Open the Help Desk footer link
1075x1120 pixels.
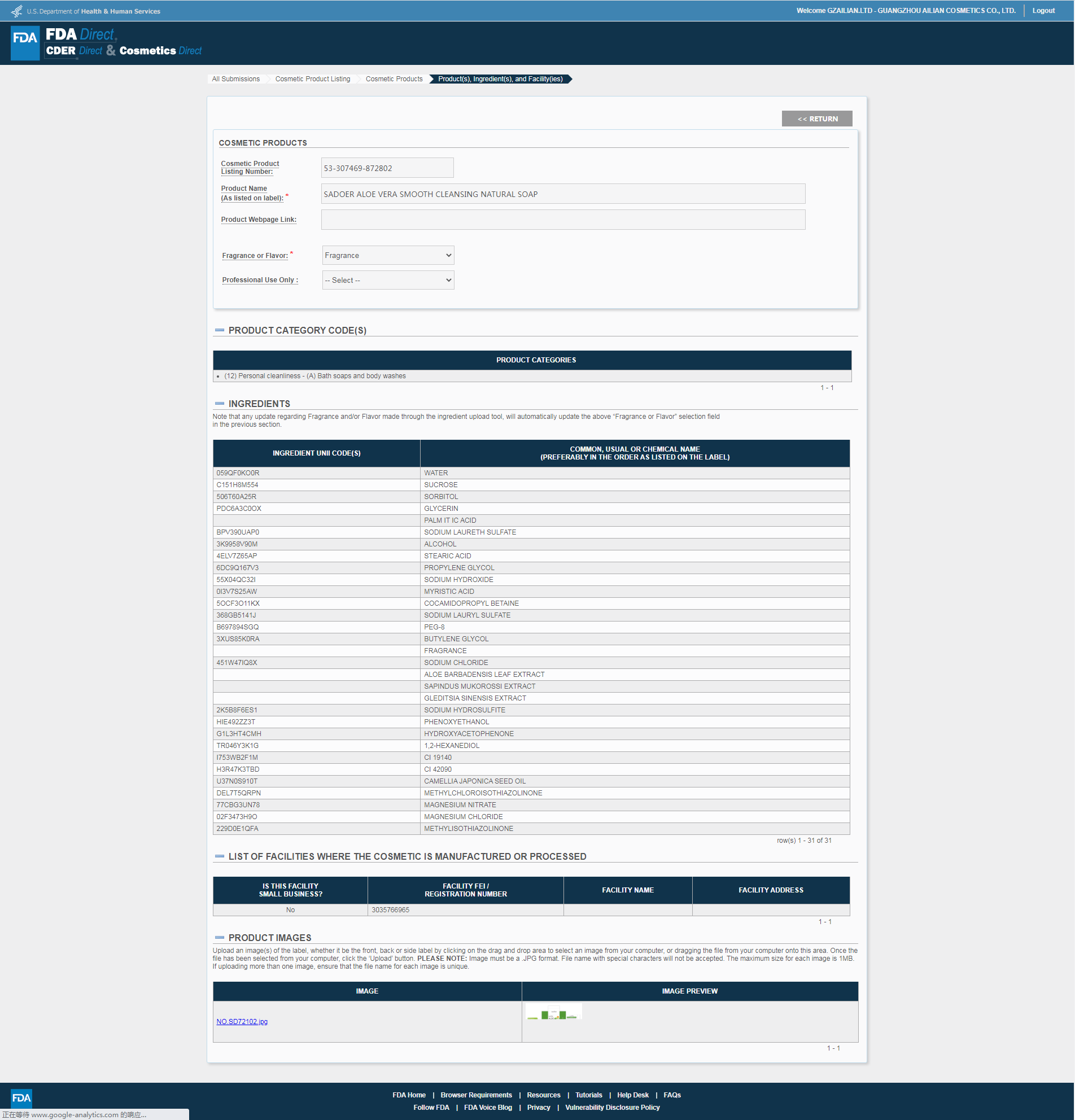632,1095
